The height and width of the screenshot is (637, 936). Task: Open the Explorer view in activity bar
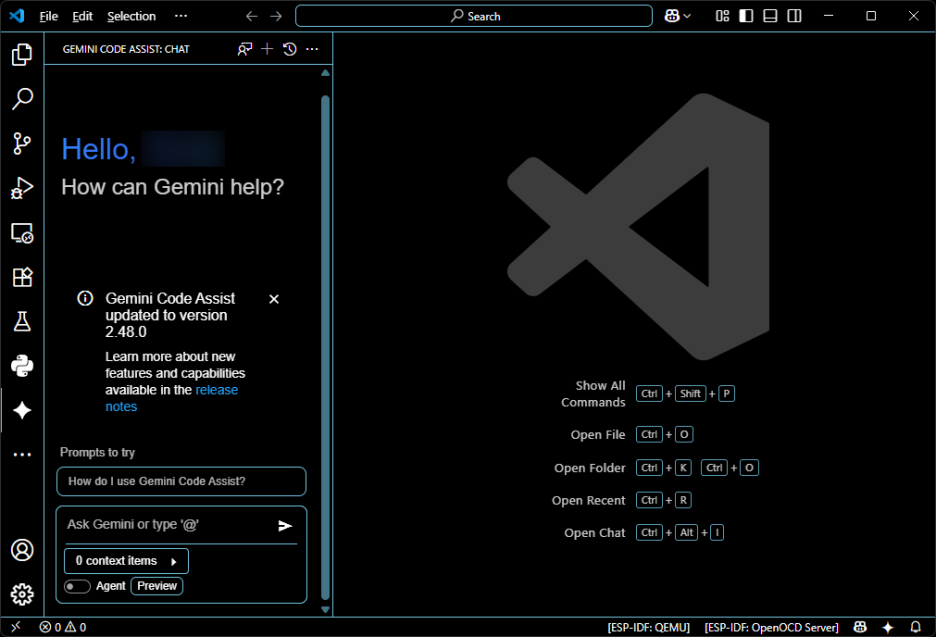click(22, 54)
